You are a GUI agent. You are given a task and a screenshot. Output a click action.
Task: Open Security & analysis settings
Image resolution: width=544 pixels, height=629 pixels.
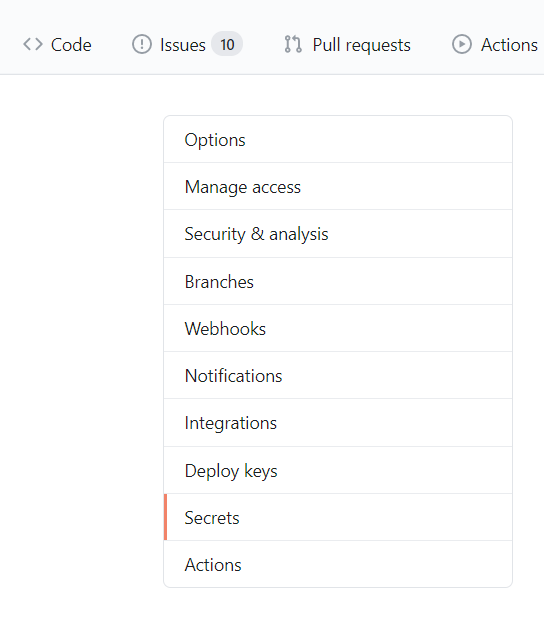338,234
